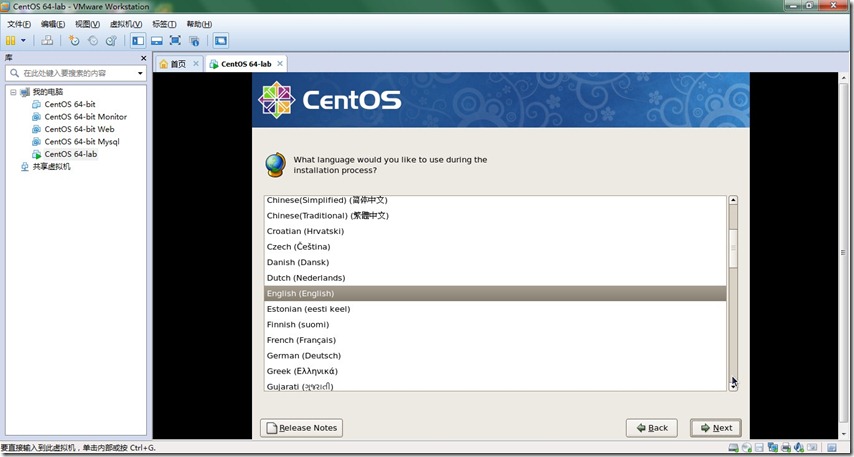
Task: Toggle the thumbnail bar toolbar icon
Action: [157, 40]
